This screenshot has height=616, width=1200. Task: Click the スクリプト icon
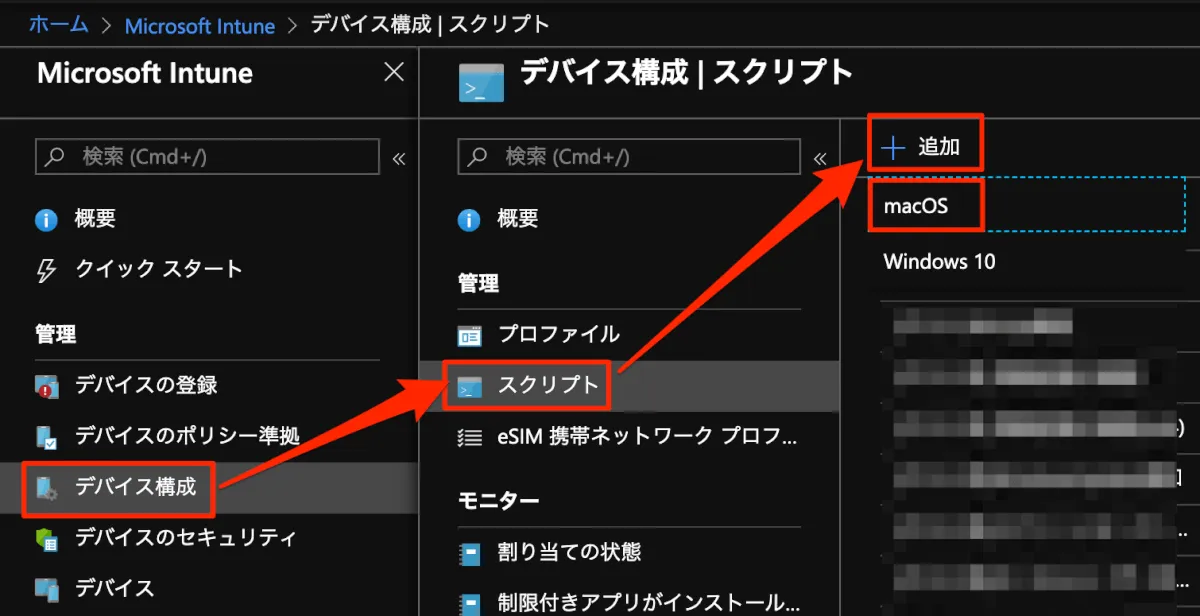pos(469,386)
